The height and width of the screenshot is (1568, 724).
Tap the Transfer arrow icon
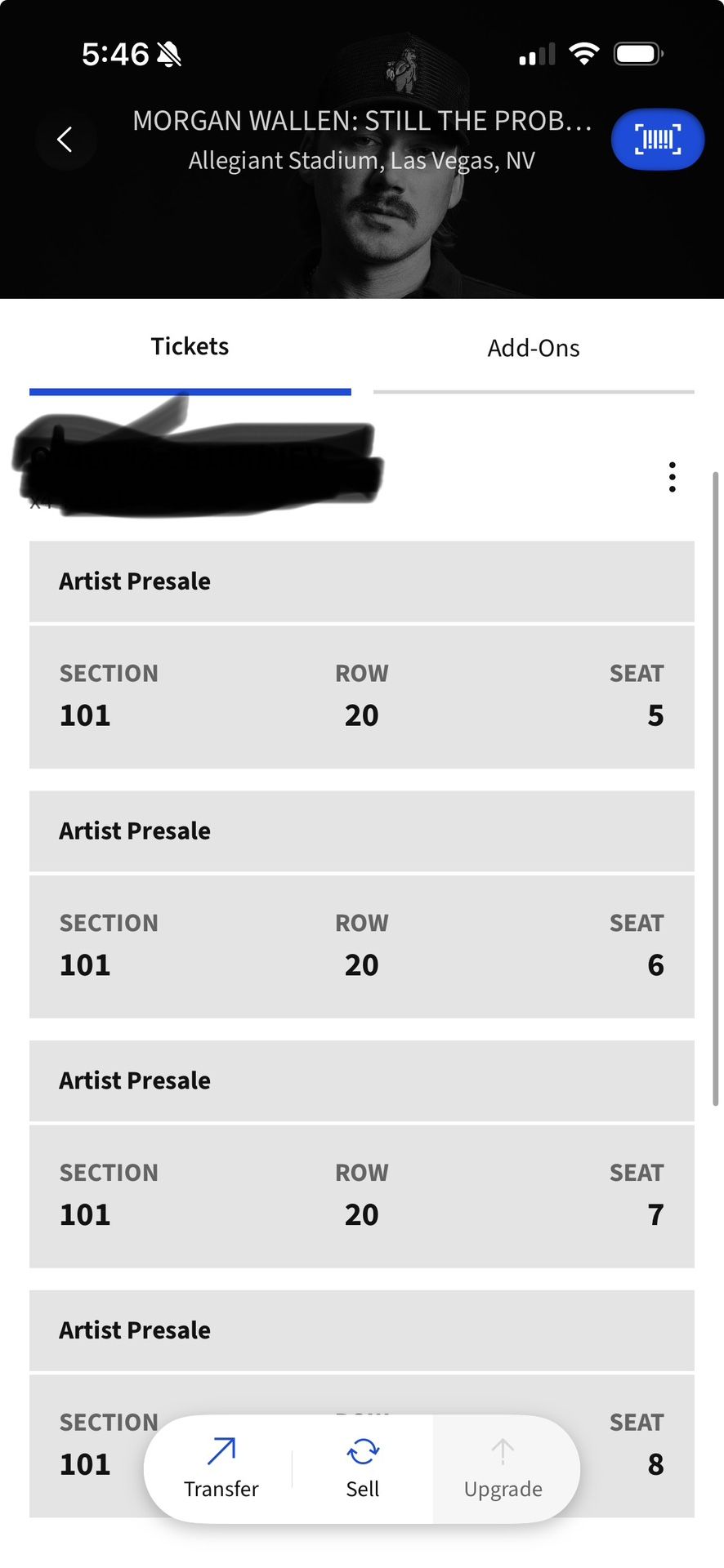click(221, 1452)
